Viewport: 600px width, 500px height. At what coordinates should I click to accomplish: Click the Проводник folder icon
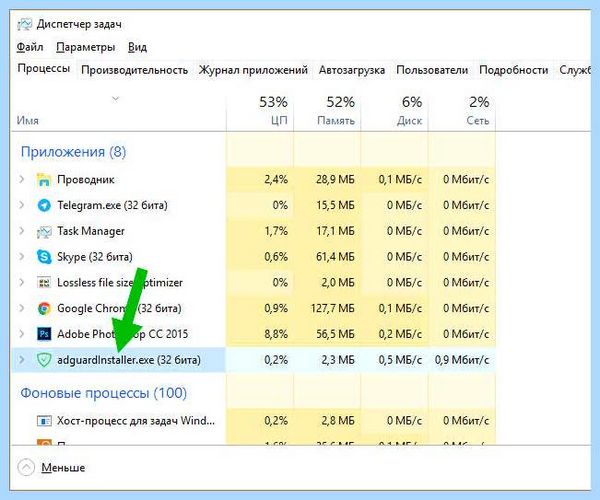pyautogui.click(x=44, y=179)
